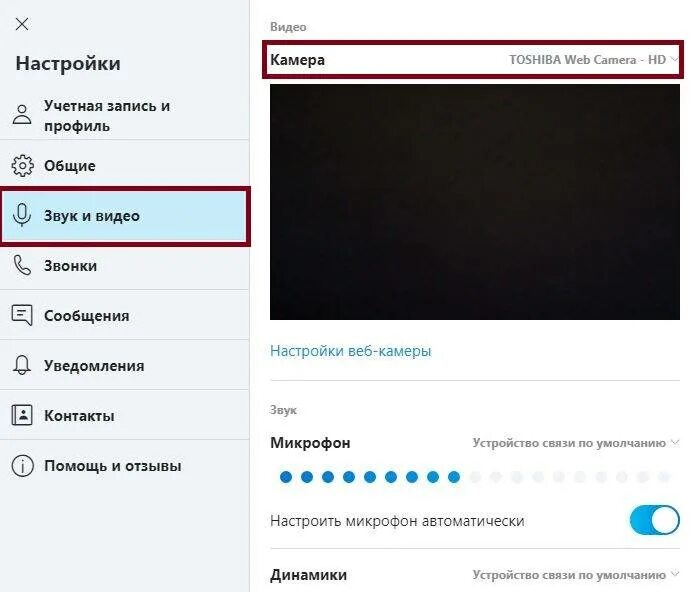This screenshot has width=698, height=592.
Task: Click the dark camera preview area
Action: [x=475, y=202]
